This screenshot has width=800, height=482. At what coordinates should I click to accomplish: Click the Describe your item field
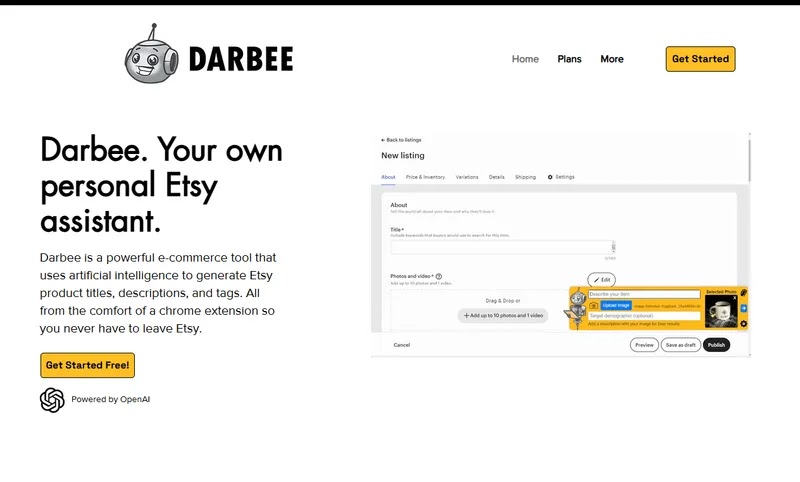tap(644, 294)
